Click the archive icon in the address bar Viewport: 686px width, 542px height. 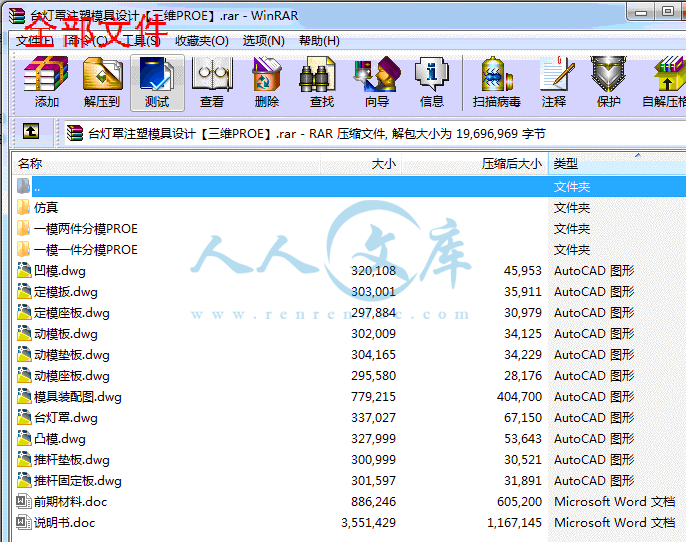click(x=75, y=133)
